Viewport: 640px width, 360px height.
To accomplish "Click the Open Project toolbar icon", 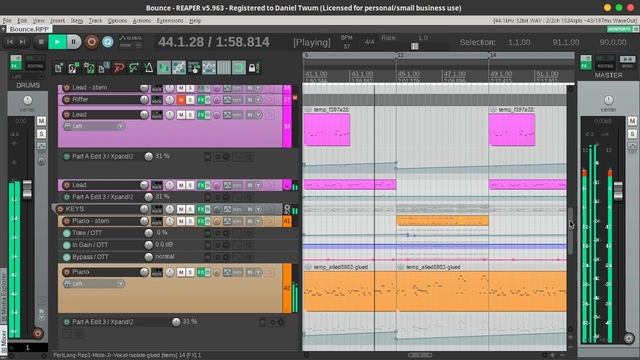I will click(x=73, y=68).
